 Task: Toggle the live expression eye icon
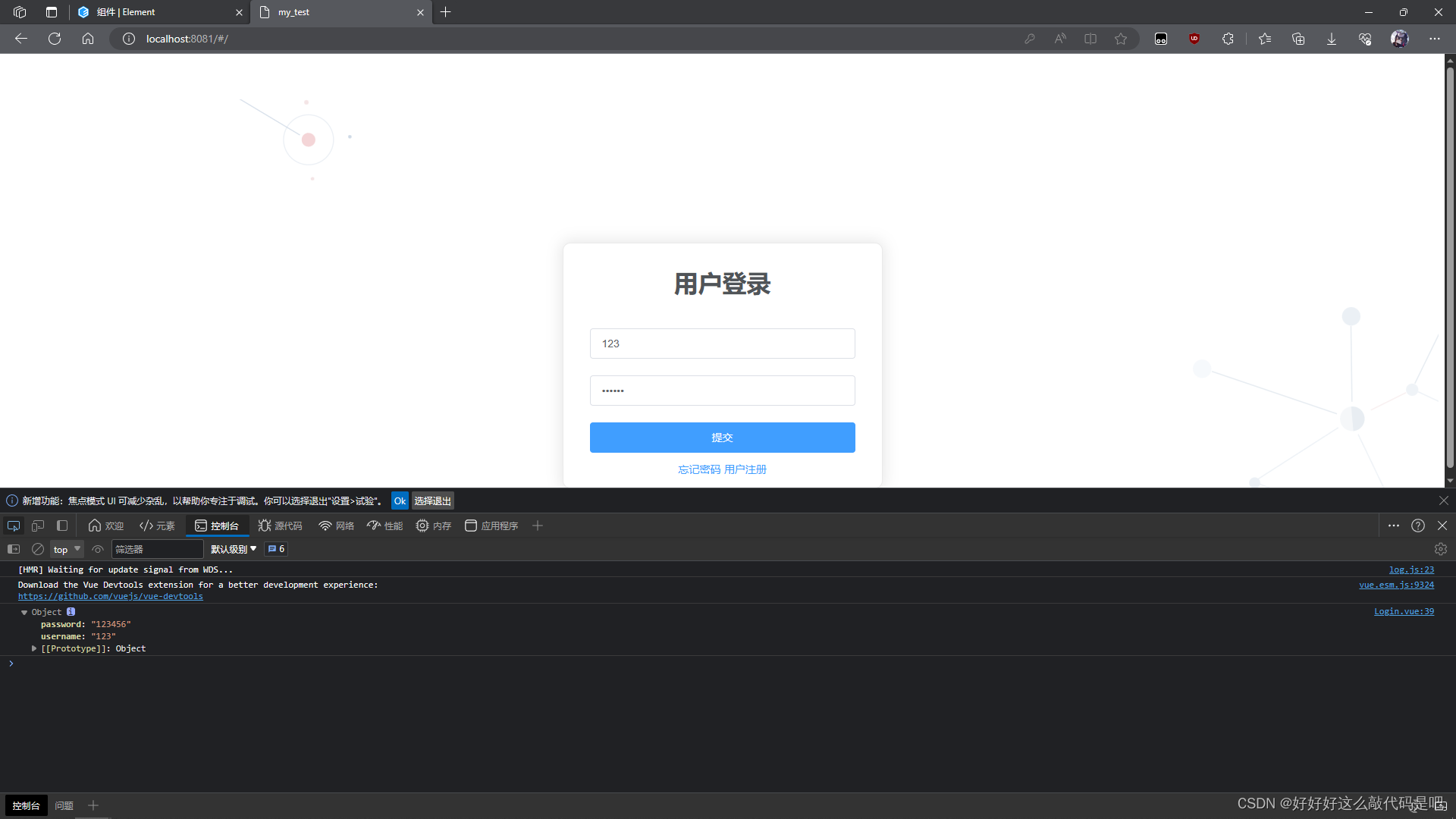98,549
